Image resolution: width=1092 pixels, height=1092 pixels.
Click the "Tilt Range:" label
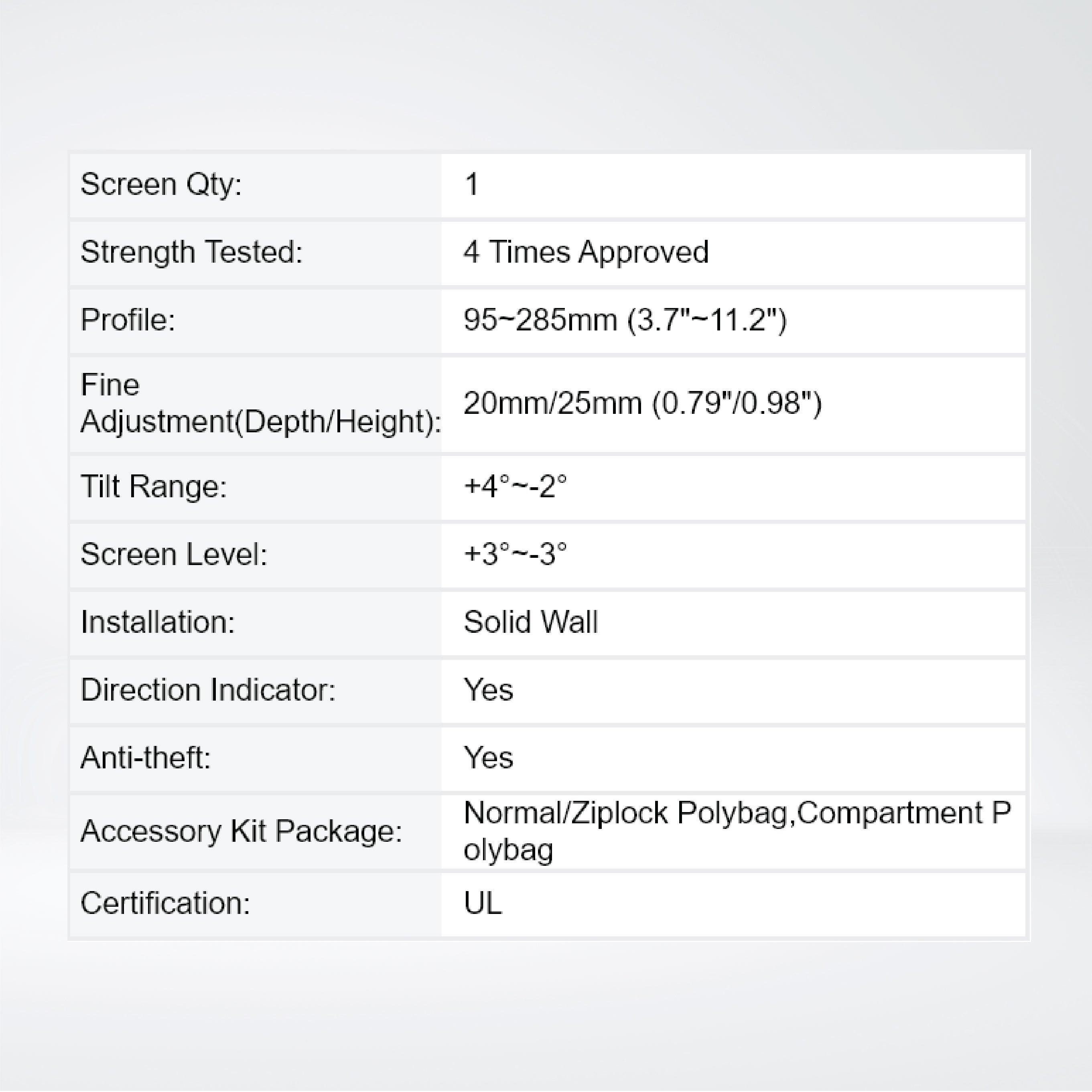[x=153, y=487]
